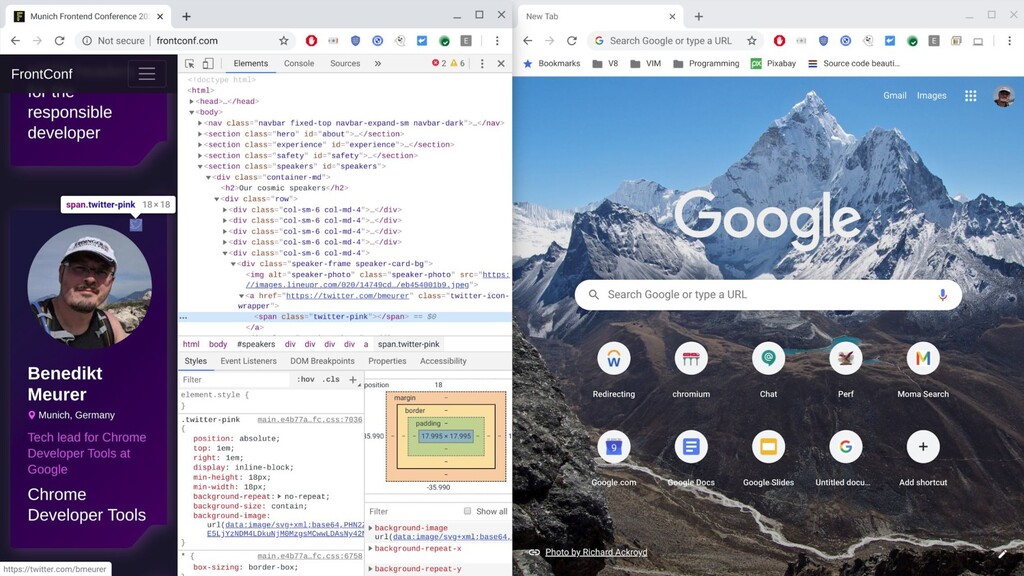Click the blue shield extension icon in left window
This screenshot has width=1024, height=576.
click(355, 40)
